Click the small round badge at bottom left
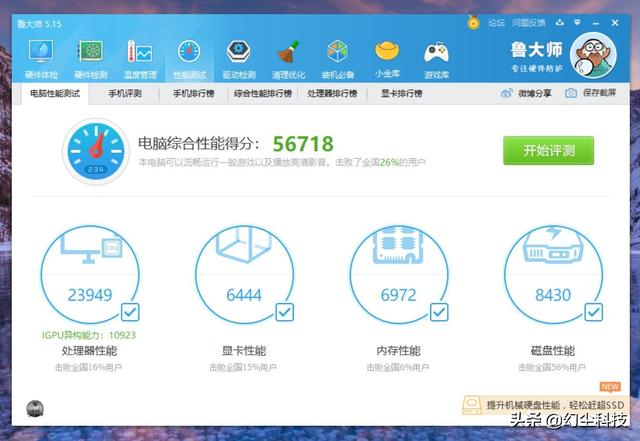 click(35, 408)
